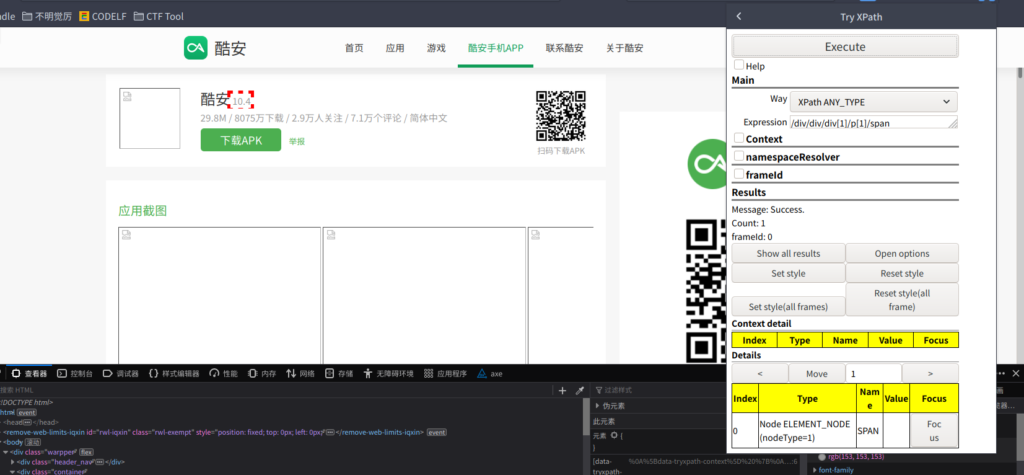Collapse the div class="container" node

(12, 471)
